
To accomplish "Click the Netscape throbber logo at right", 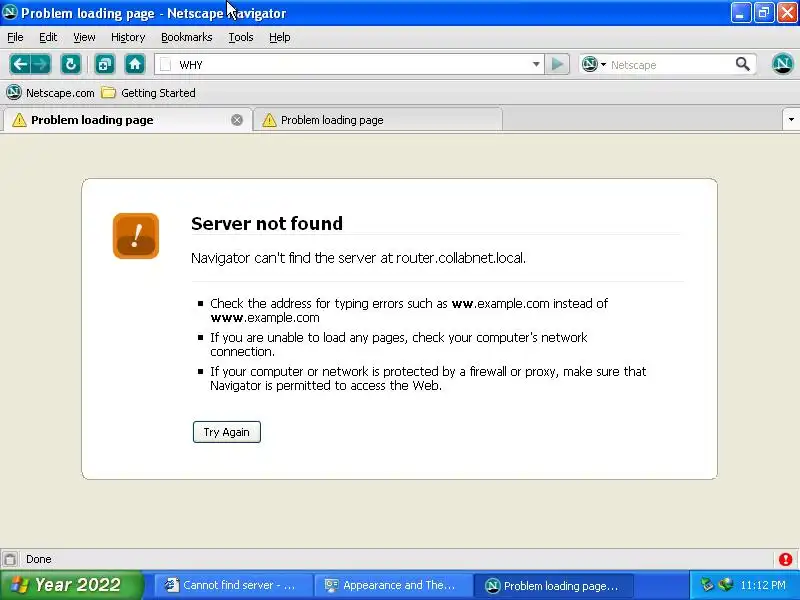I will pyautogui.click(x=782, y=64).
